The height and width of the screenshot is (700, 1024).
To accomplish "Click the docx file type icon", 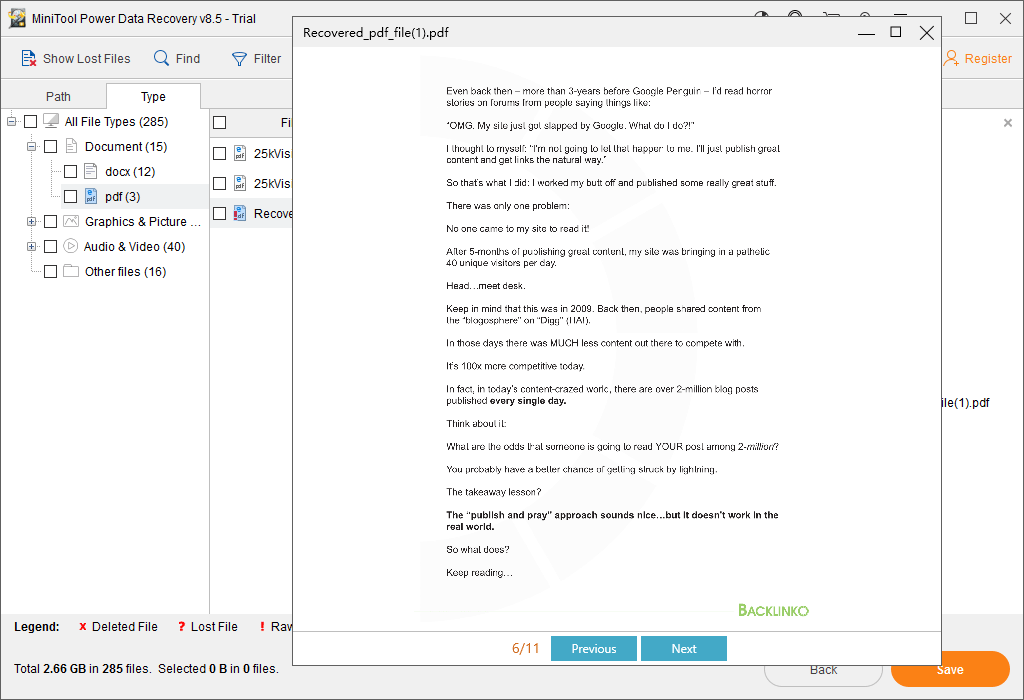I will 91,171.
